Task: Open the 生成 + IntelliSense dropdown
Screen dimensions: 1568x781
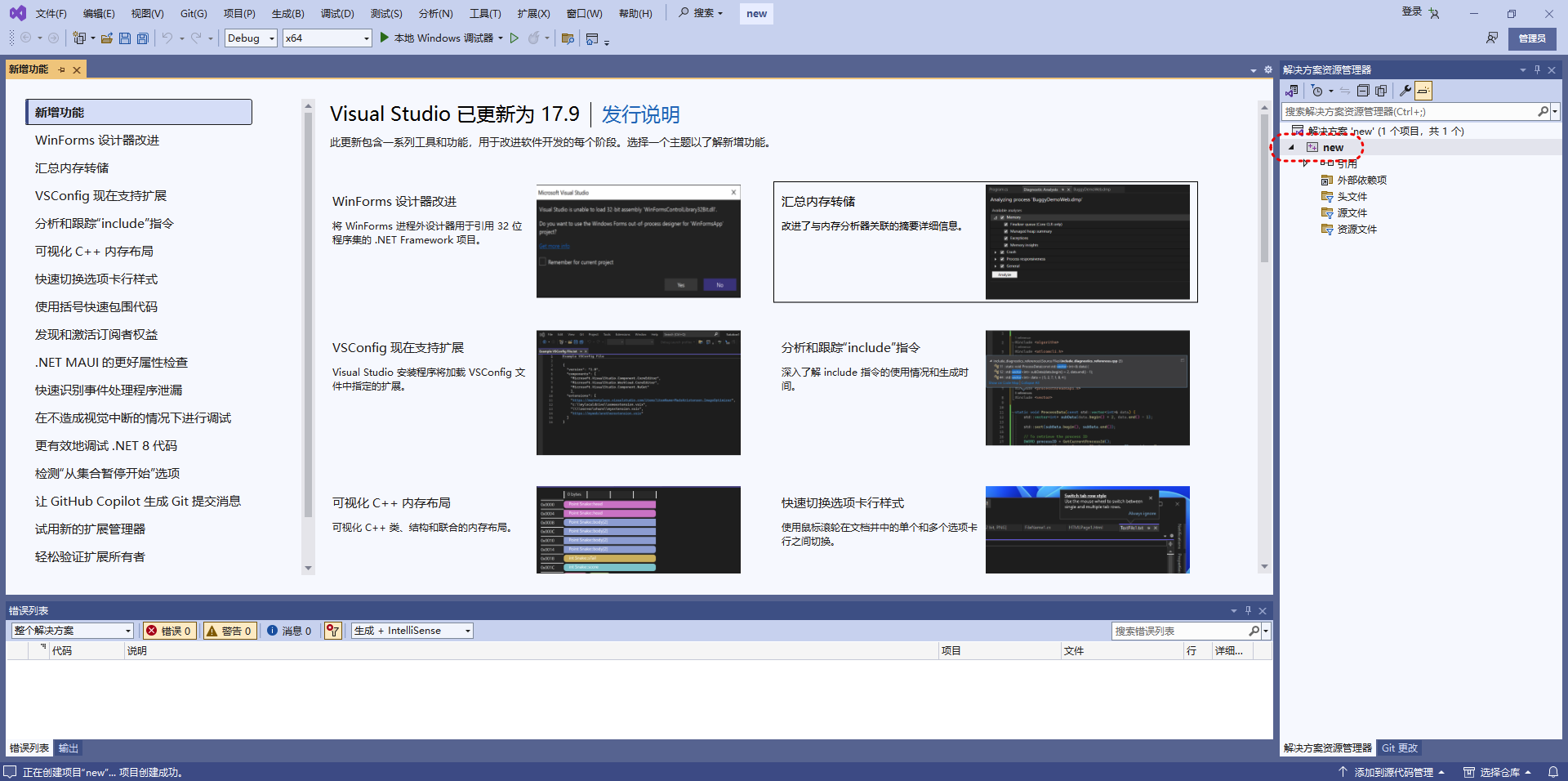Action: coord(412,631)
